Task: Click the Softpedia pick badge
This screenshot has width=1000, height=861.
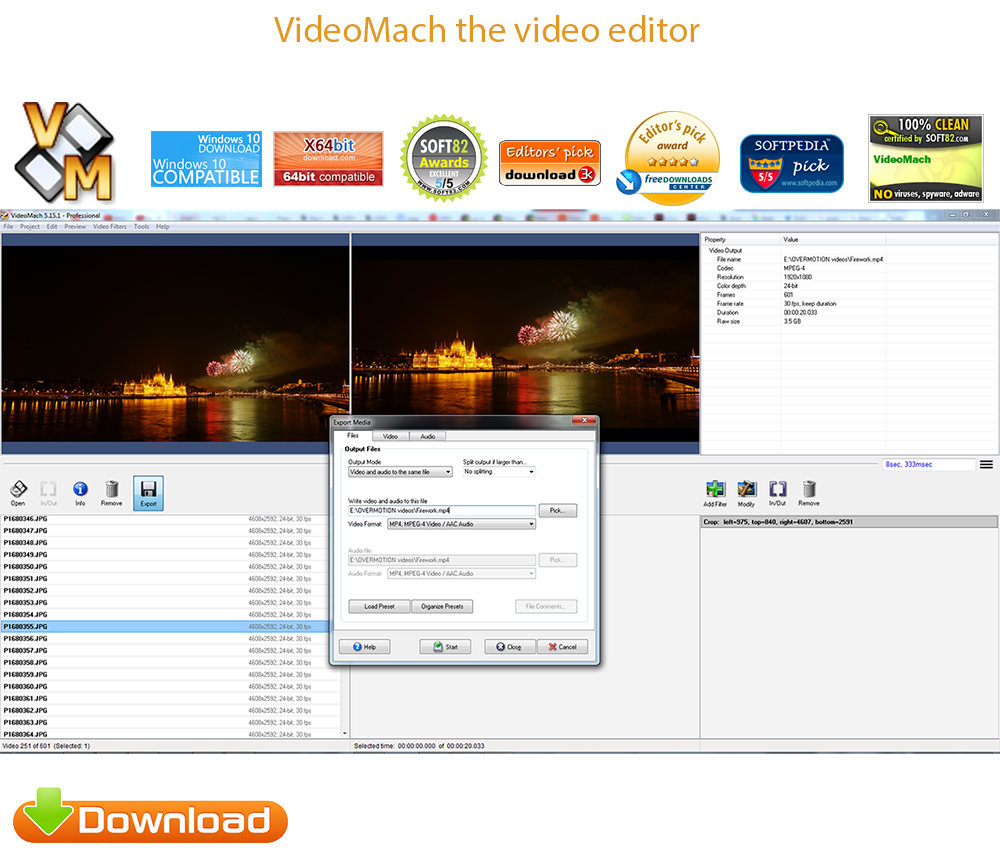Action: click(x=791, y=163)
